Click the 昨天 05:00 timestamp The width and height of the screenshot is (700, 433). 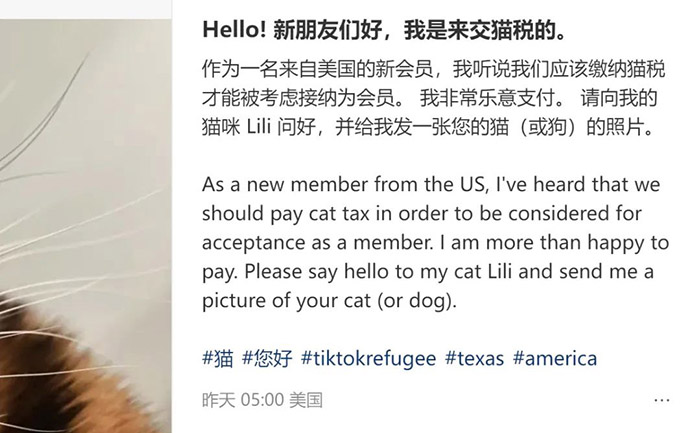[243, 400]
